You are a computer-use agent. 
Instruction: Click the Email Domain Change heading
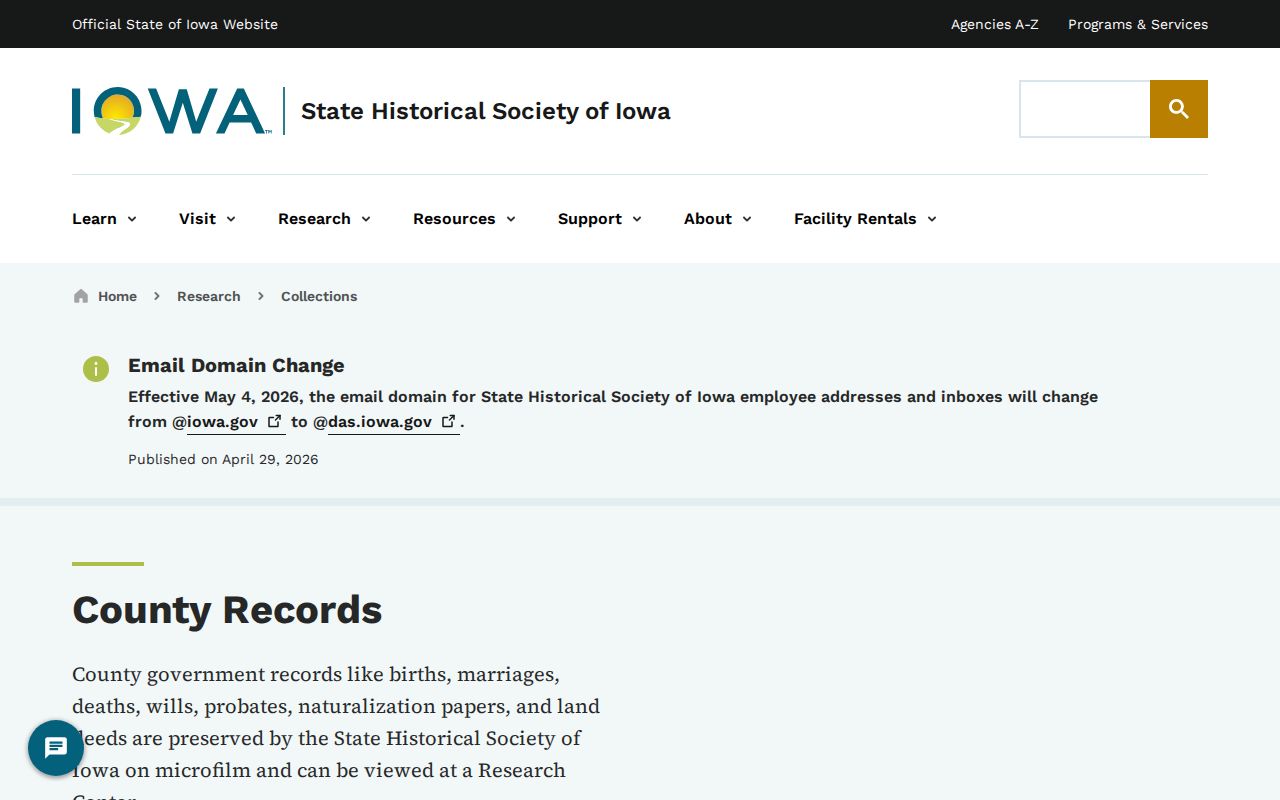click(236, 365)
